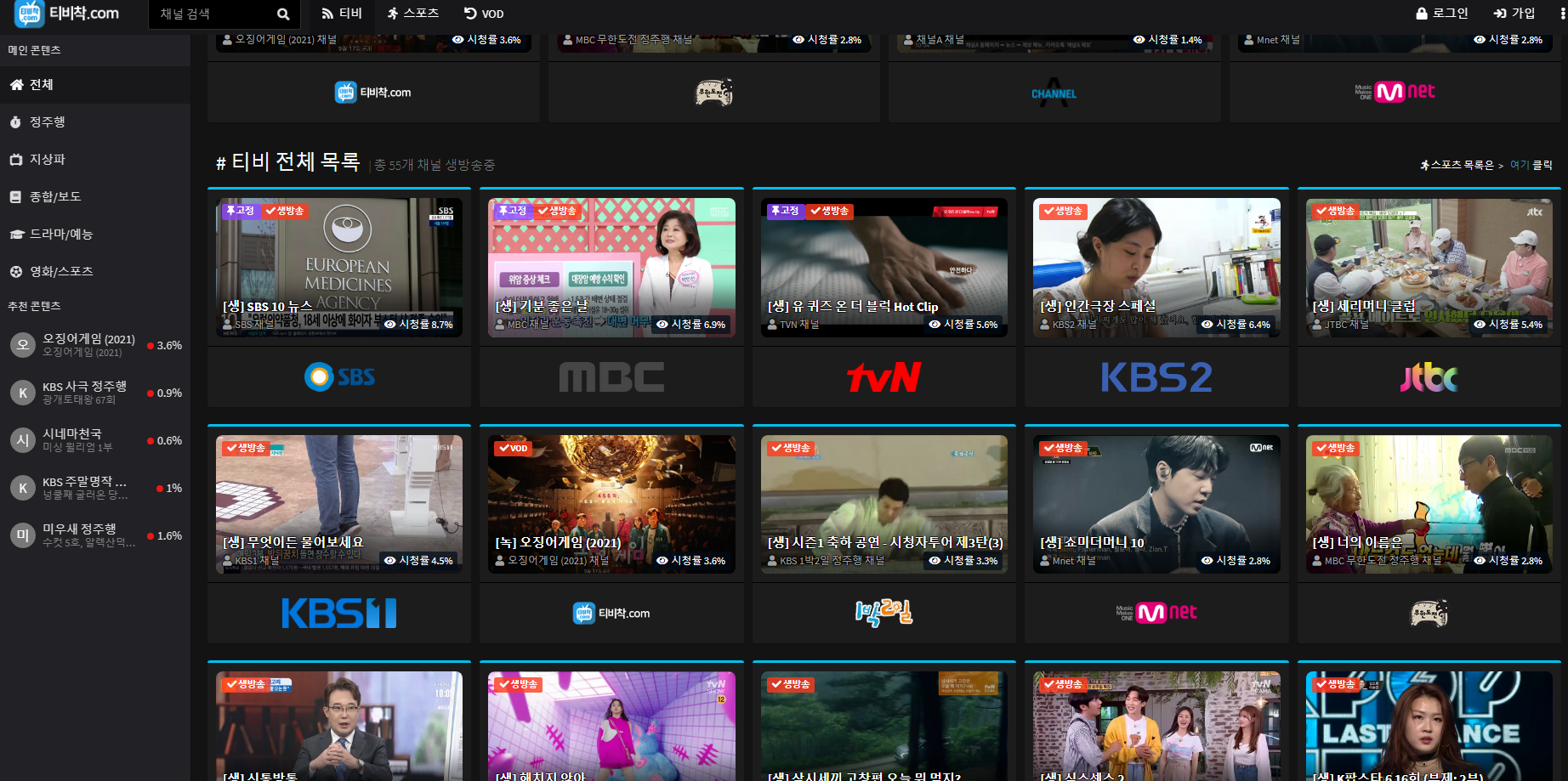Open 세리머니 클럽 live thumbnail
This screenshot has width=1568, height=781.
coord(1429,267)
